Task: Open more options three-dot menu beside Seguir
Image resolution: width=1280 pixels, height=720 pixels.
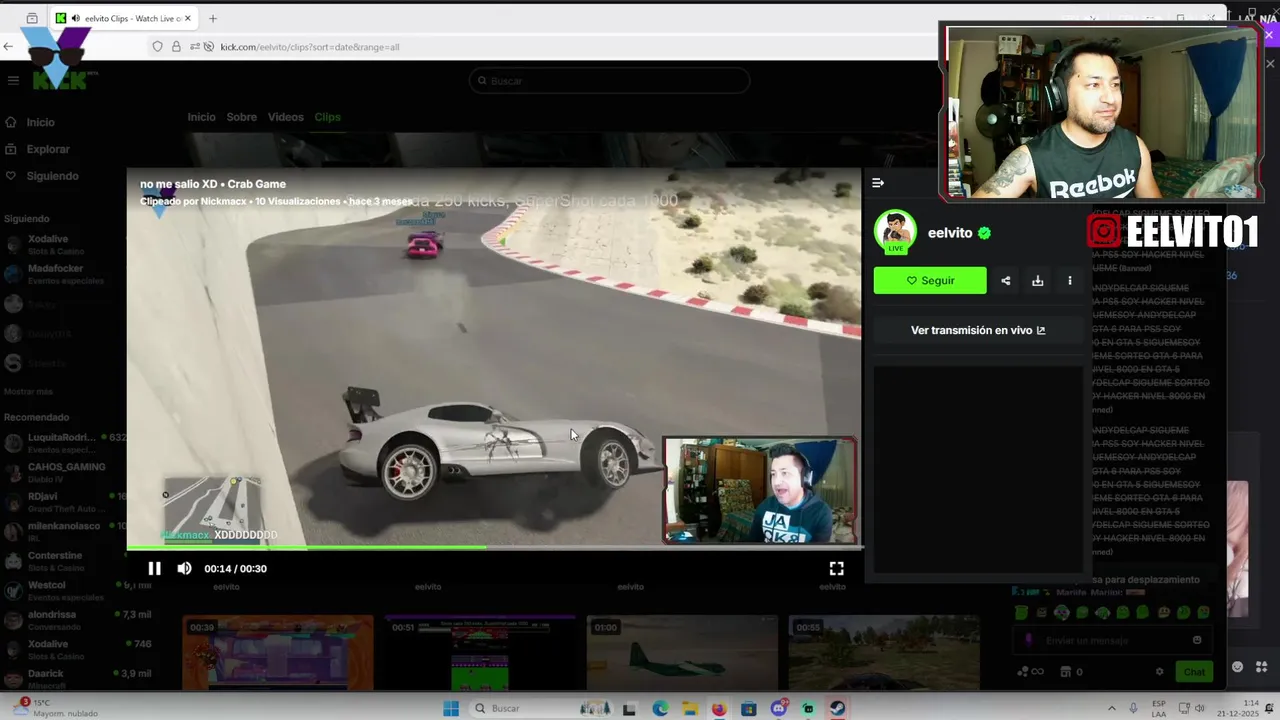Action: (1070, 281)
